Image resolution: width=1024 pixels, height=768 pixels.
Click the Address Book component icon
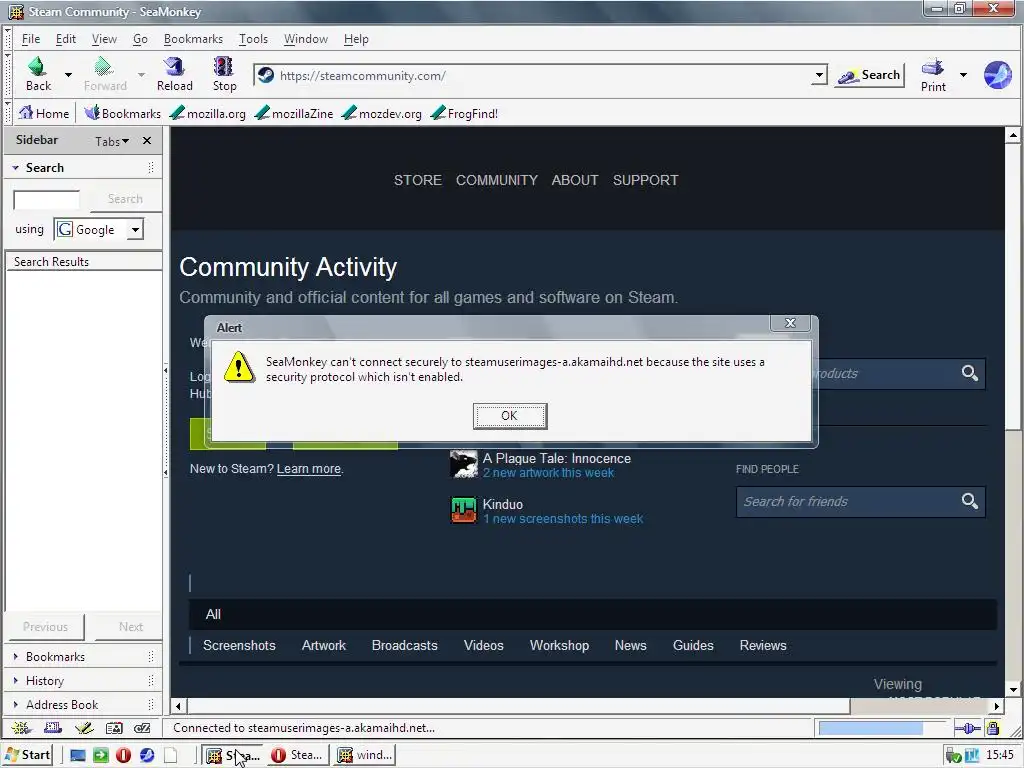coord(114,728)
